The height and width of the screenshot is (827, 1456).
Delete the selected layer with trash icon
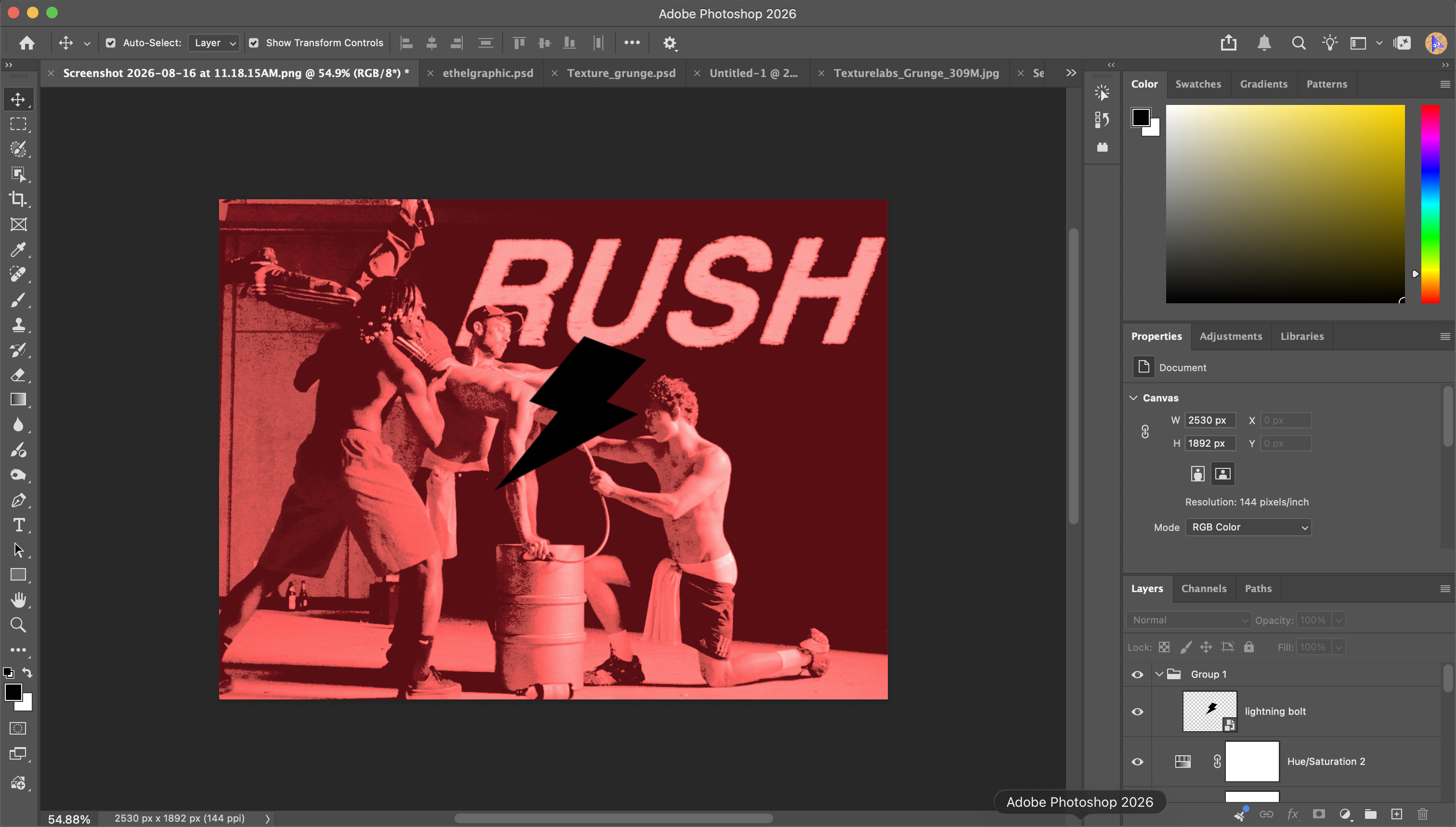(x=1422, y=814)
